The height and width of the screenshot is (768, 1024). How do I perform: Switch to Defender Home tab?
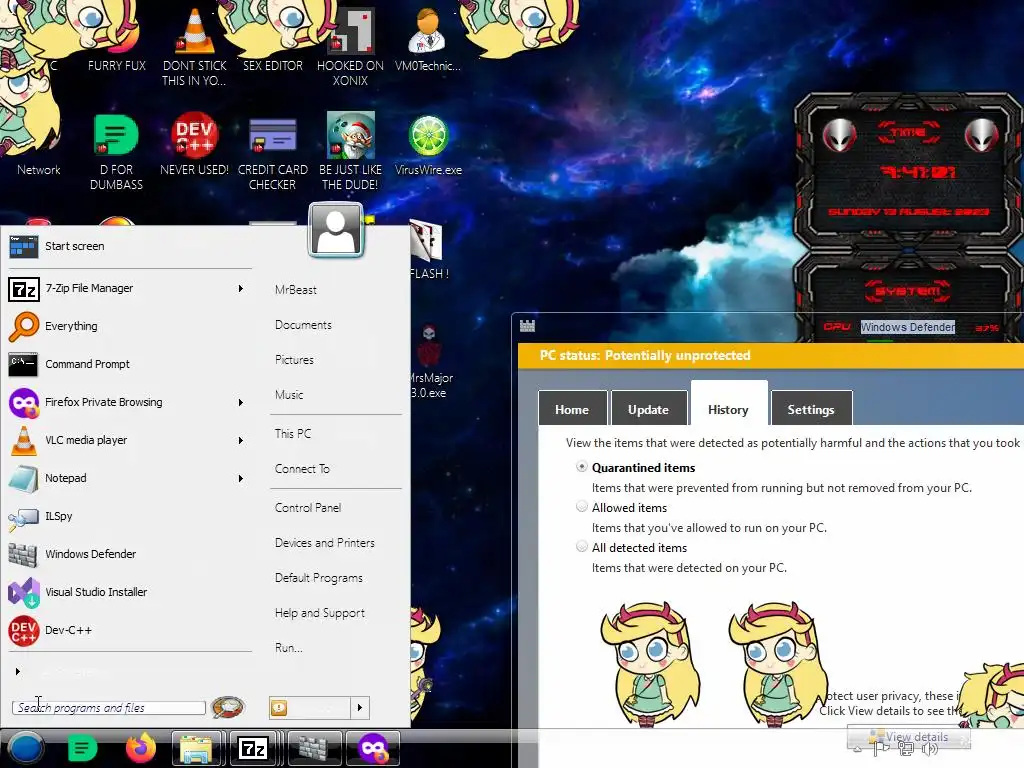(572, 409)
